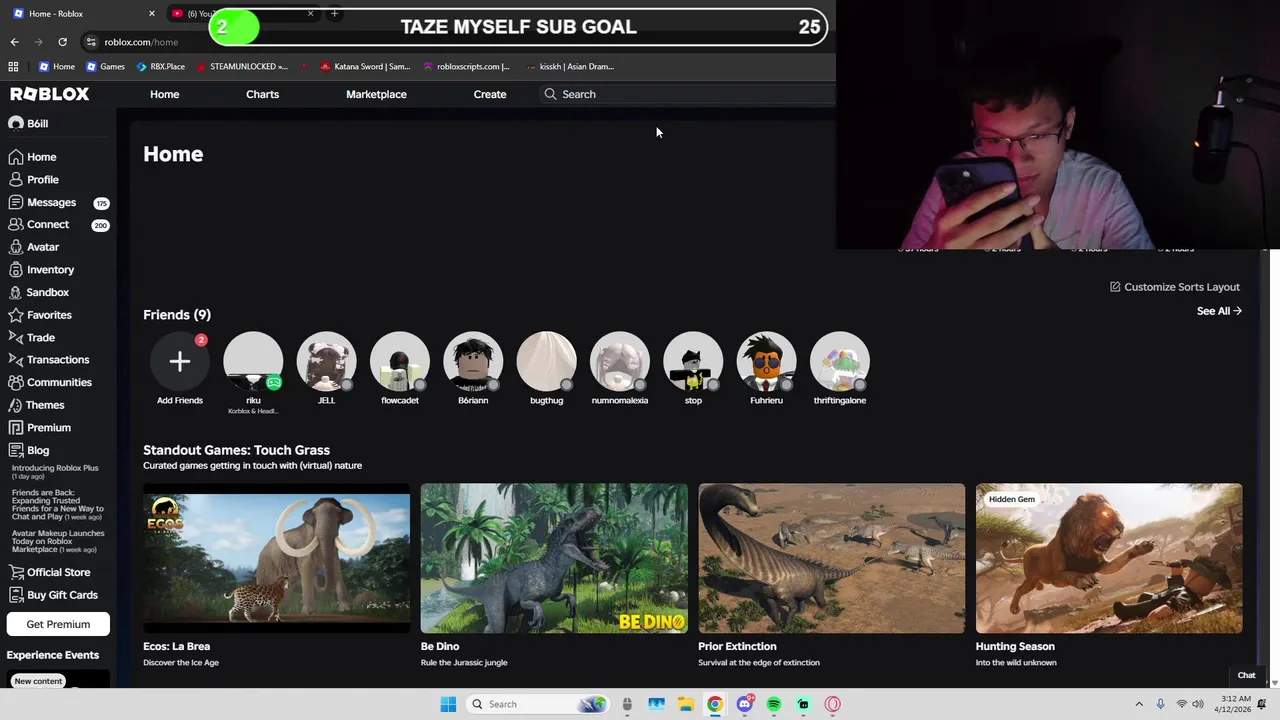
Task: Go back in the browser
Action: coord(14,42)
